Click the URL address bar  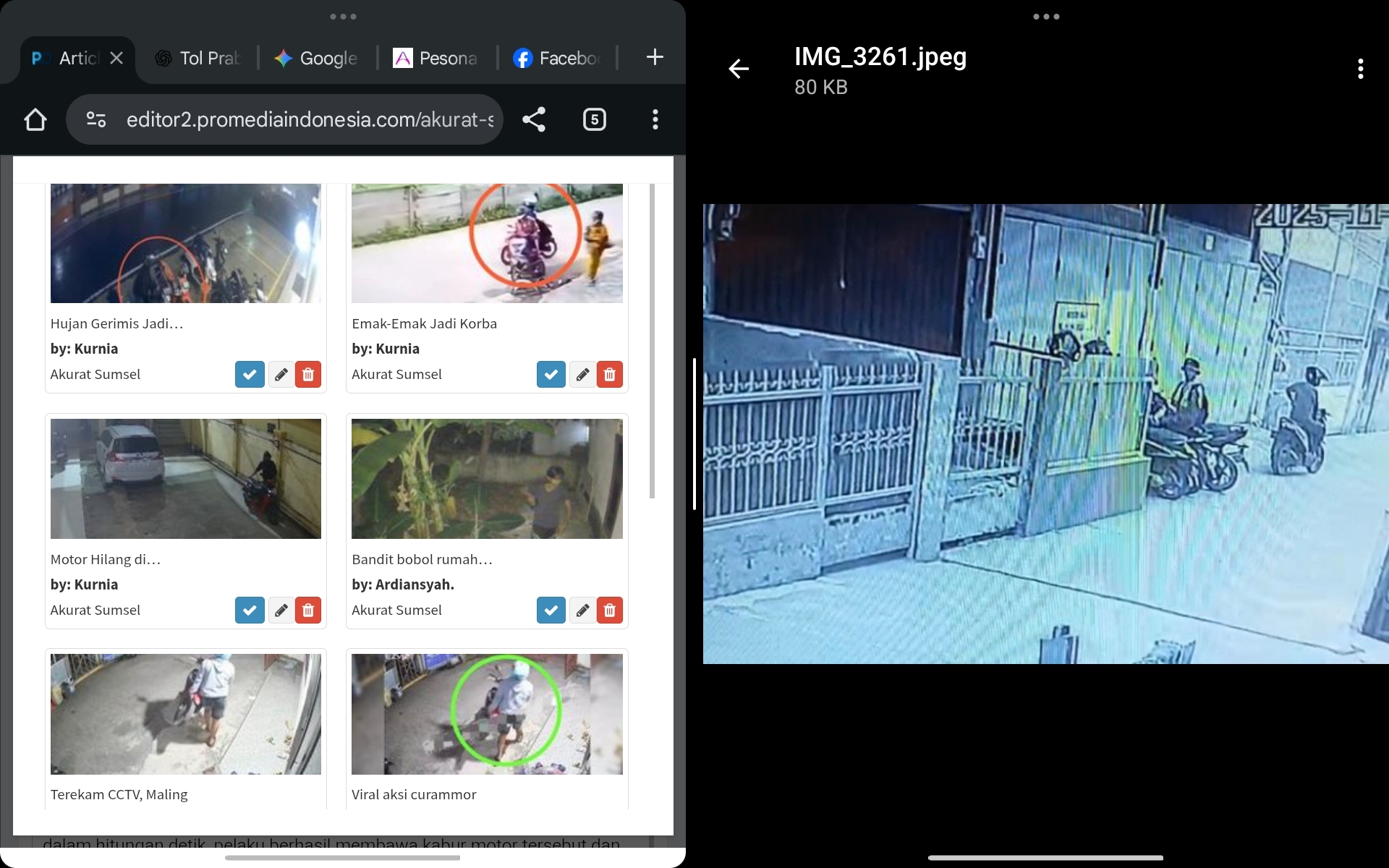tap(284, 119)
